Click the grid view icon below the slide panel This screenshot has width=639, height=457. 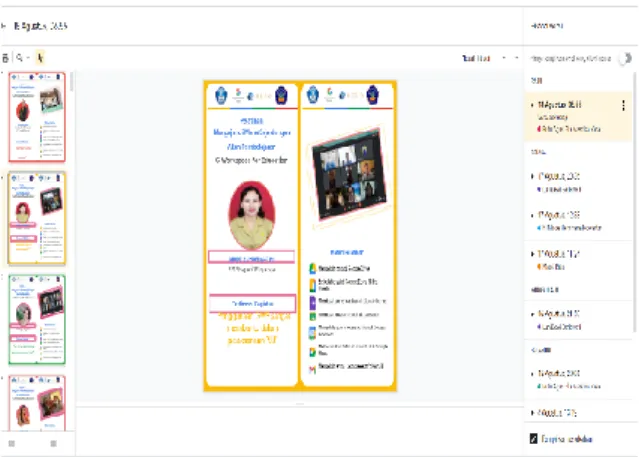tap(53, 444)
